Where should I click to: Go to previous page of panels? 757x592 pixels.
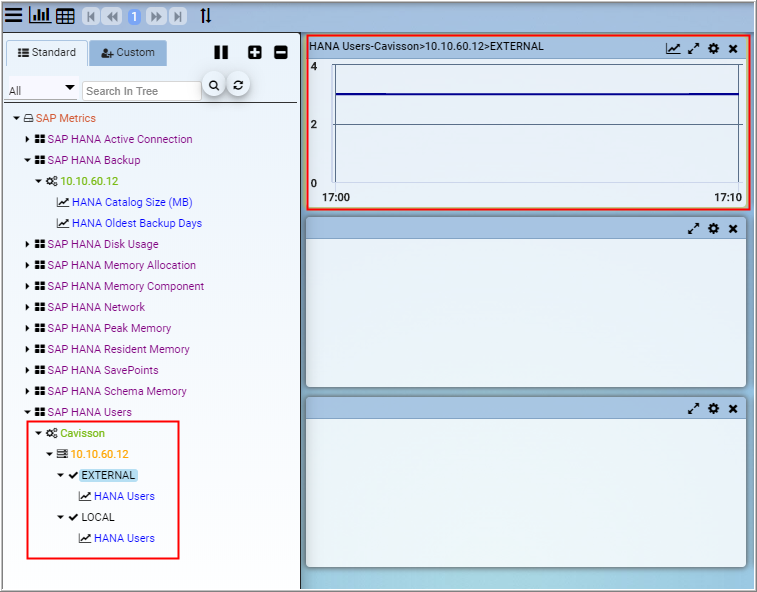(112, 17)
